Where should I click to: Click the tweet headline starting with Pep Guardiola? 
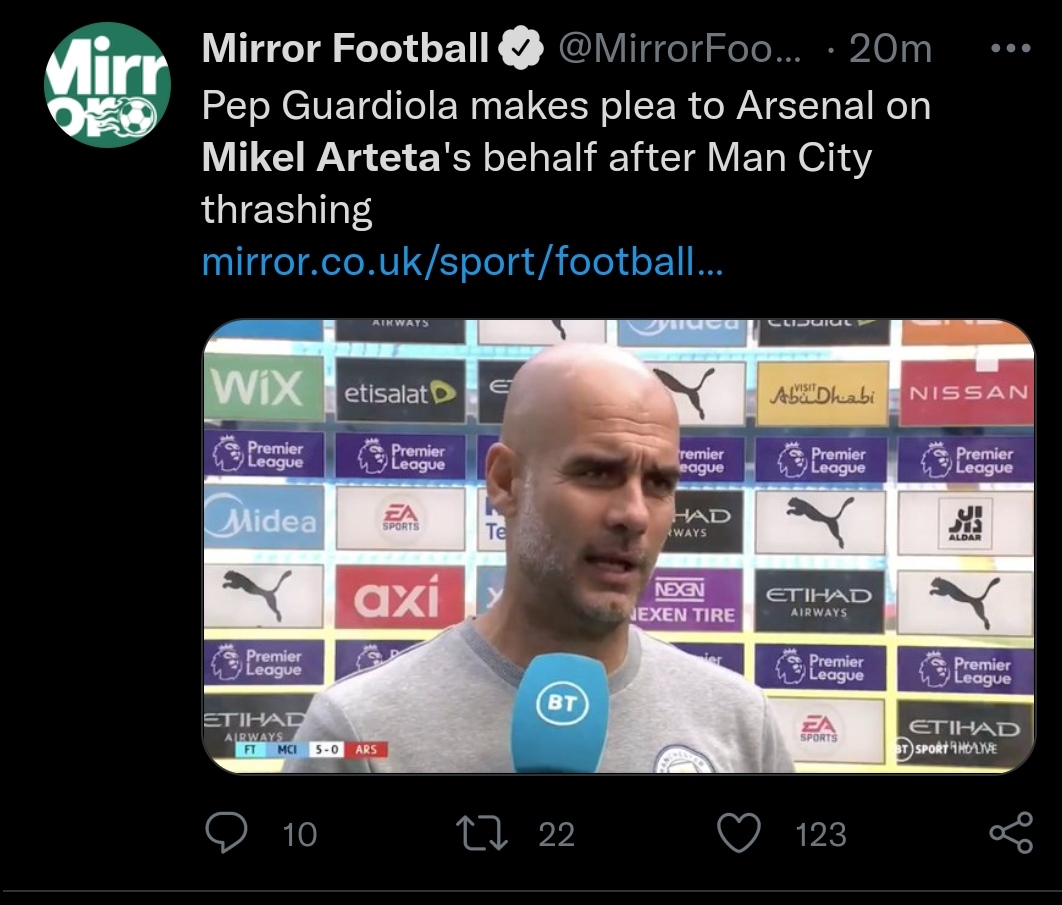coord(566,106)
